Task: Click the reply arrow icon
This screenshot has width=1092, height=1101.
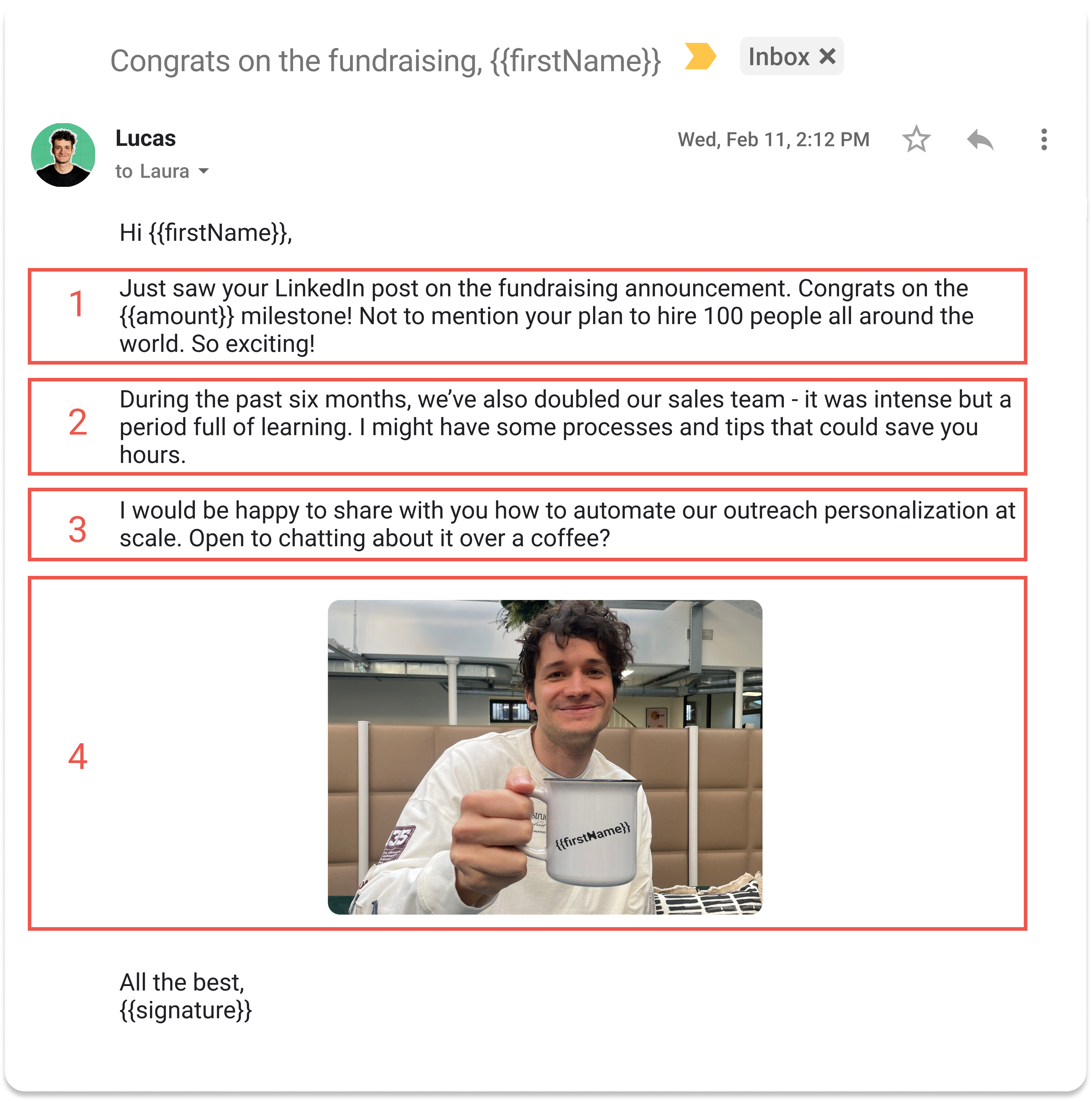Action: 980,140
